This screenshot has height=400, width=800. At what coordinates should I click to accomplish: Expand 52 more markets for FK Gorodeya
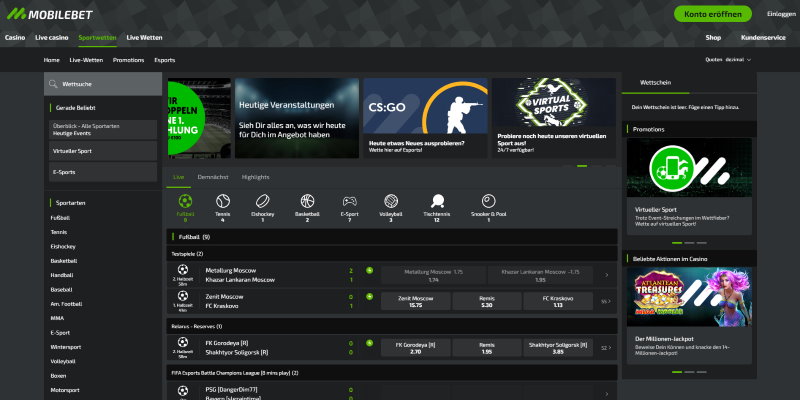[606, 347]
